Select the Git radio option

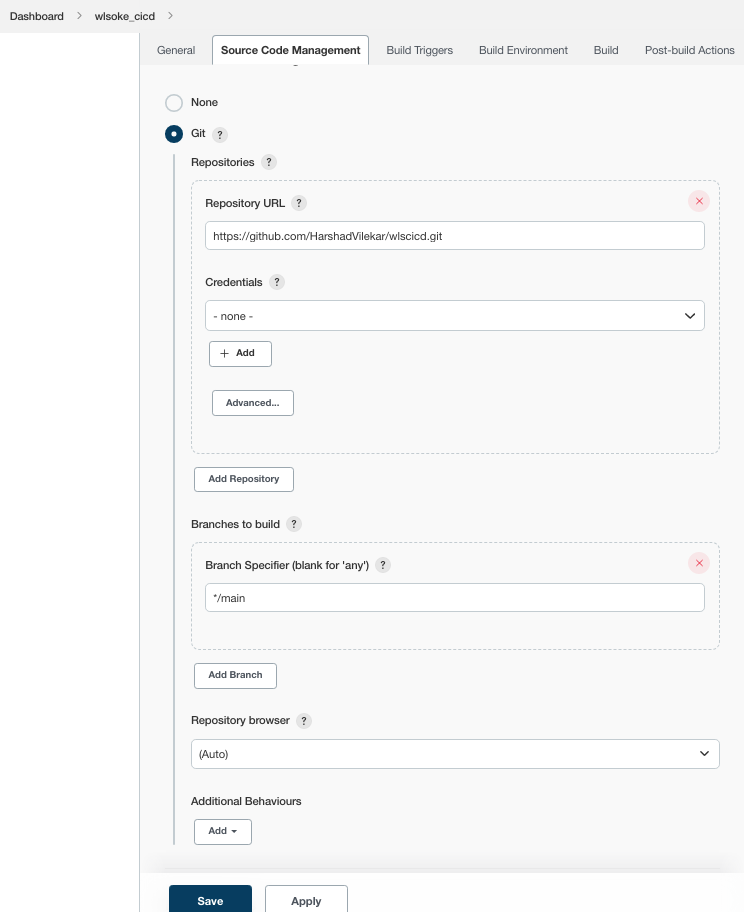coord(174,134)
